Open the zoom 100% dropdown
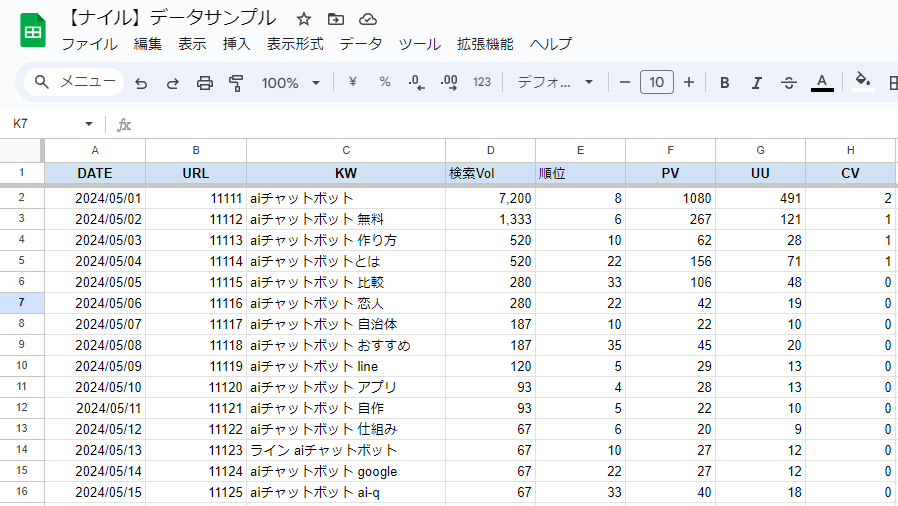 coord(291,83)
